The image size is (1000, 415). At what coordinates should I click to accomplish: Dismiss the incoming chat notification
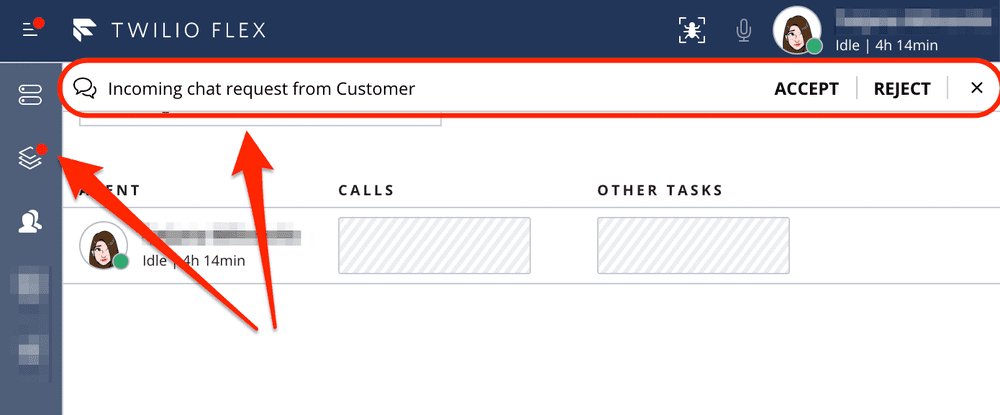pos(977,88)
